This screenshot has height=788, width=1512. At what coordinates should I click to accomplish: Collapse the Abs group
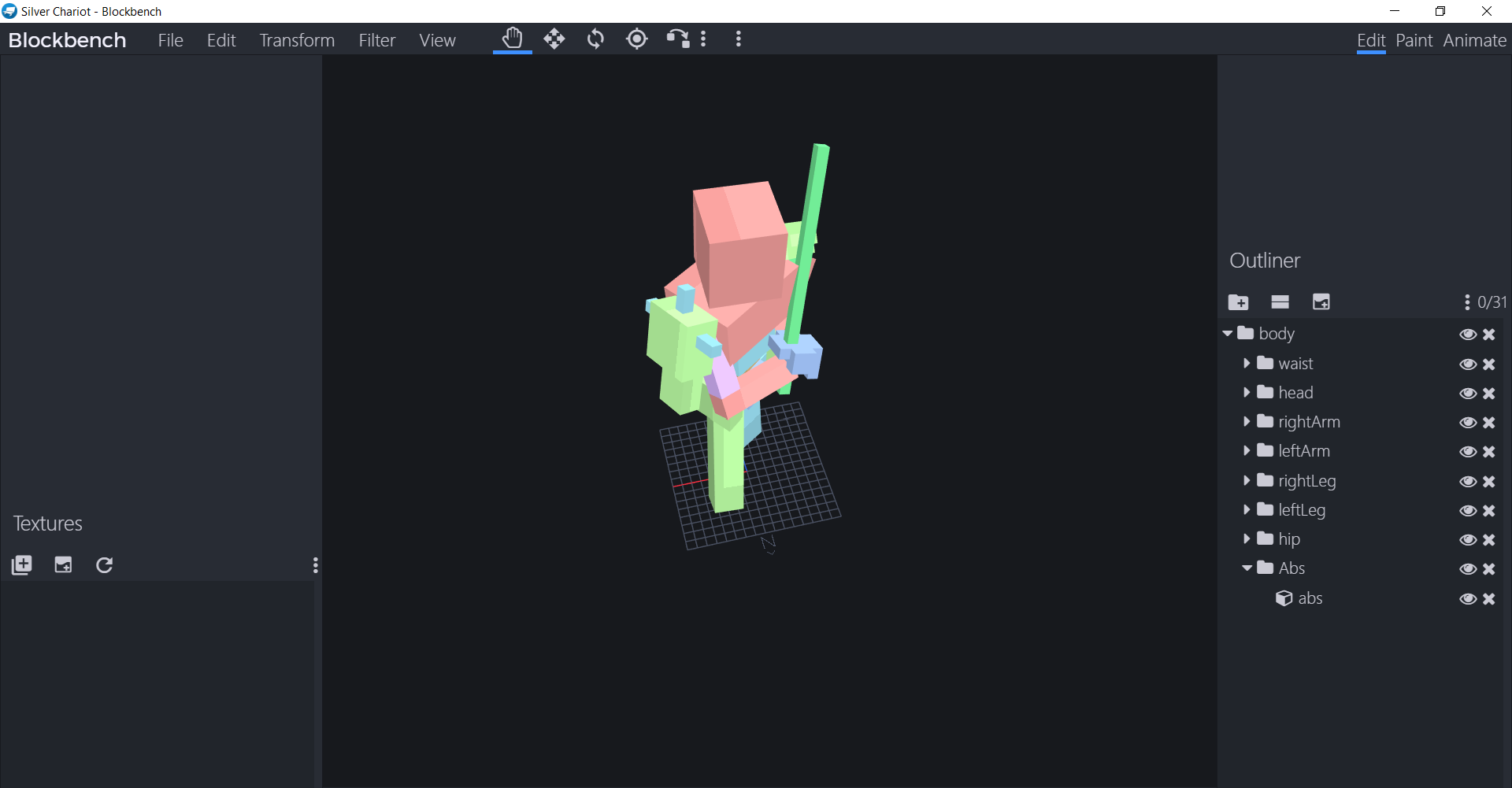click(x=1247, y=568)
